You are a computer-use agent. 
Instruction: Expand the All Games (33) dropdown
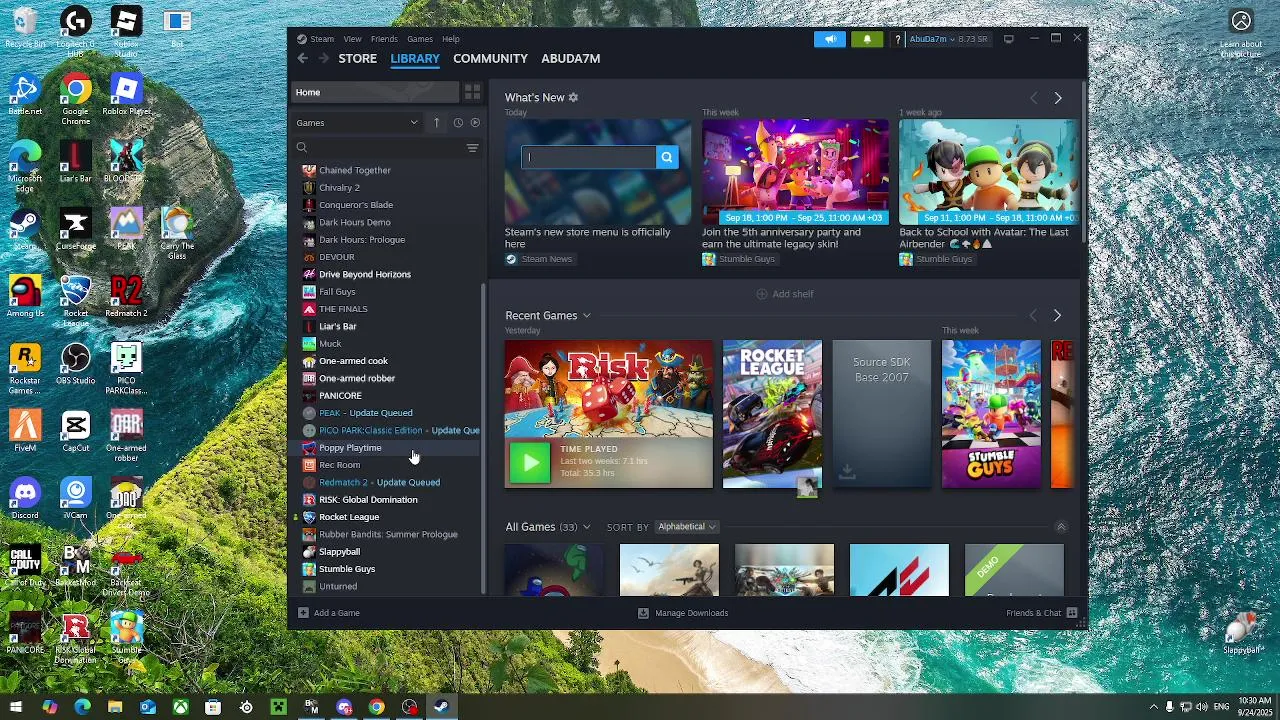(x=586, y=527)
